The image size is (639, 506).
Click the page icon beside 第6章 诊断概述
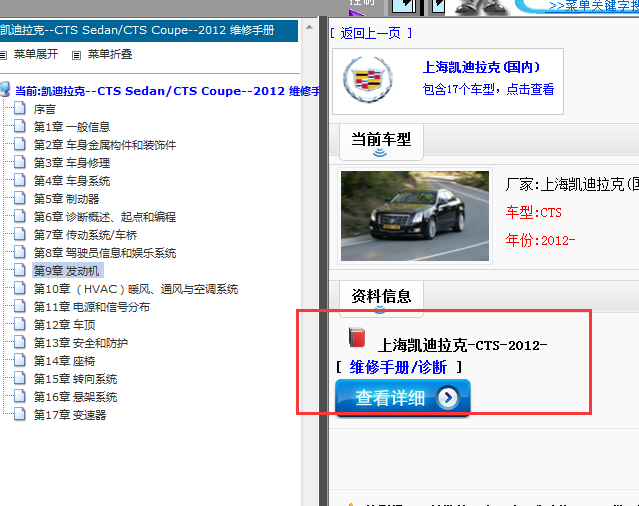[x=20, y=216]
